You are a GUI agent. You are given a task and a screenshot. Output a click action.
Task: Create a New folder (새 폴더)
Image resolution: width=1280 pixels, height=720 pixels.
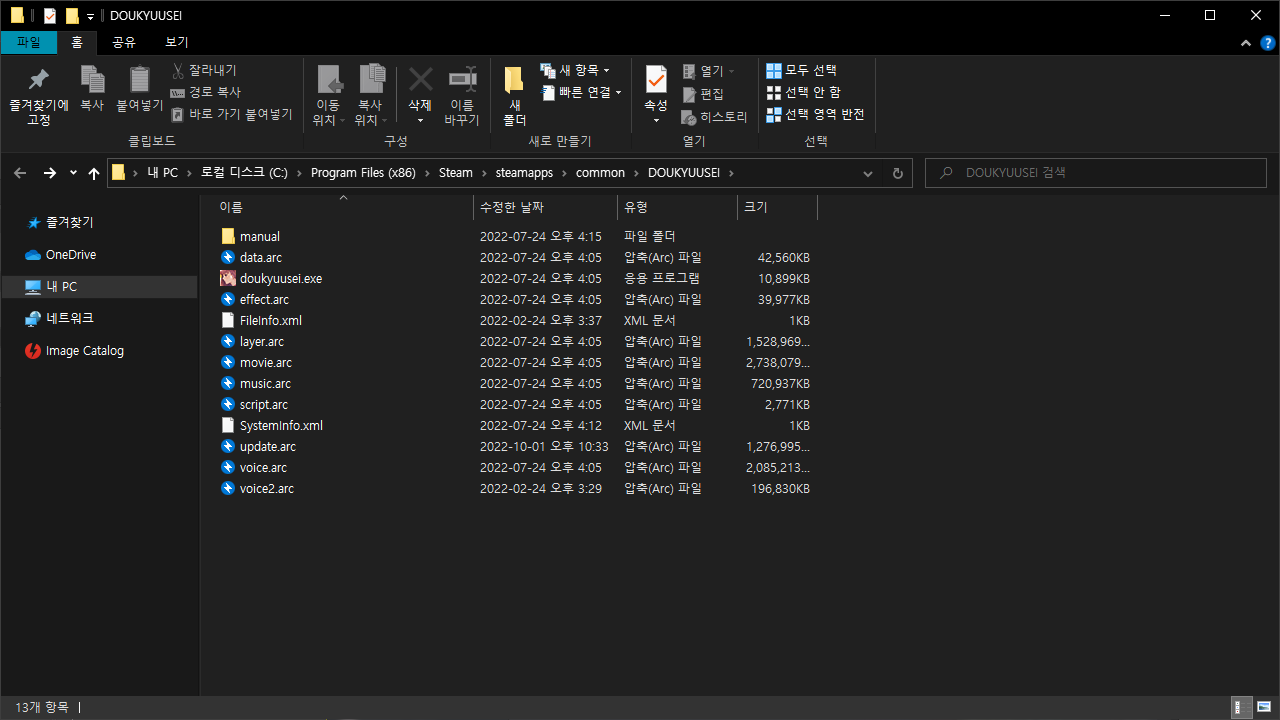pos(514,96)
